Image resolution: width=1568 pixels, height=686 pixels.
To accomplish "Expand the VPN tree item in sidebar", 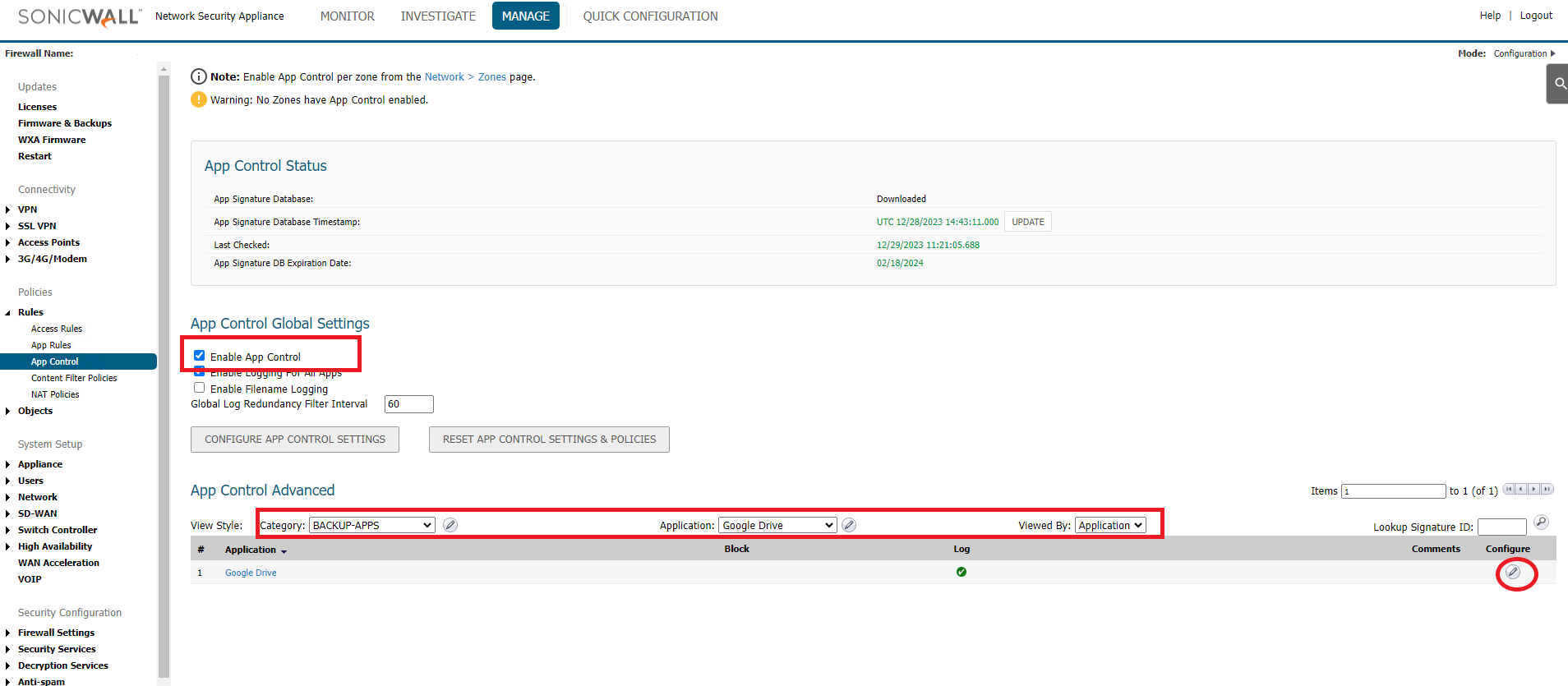I will [8, 209].
